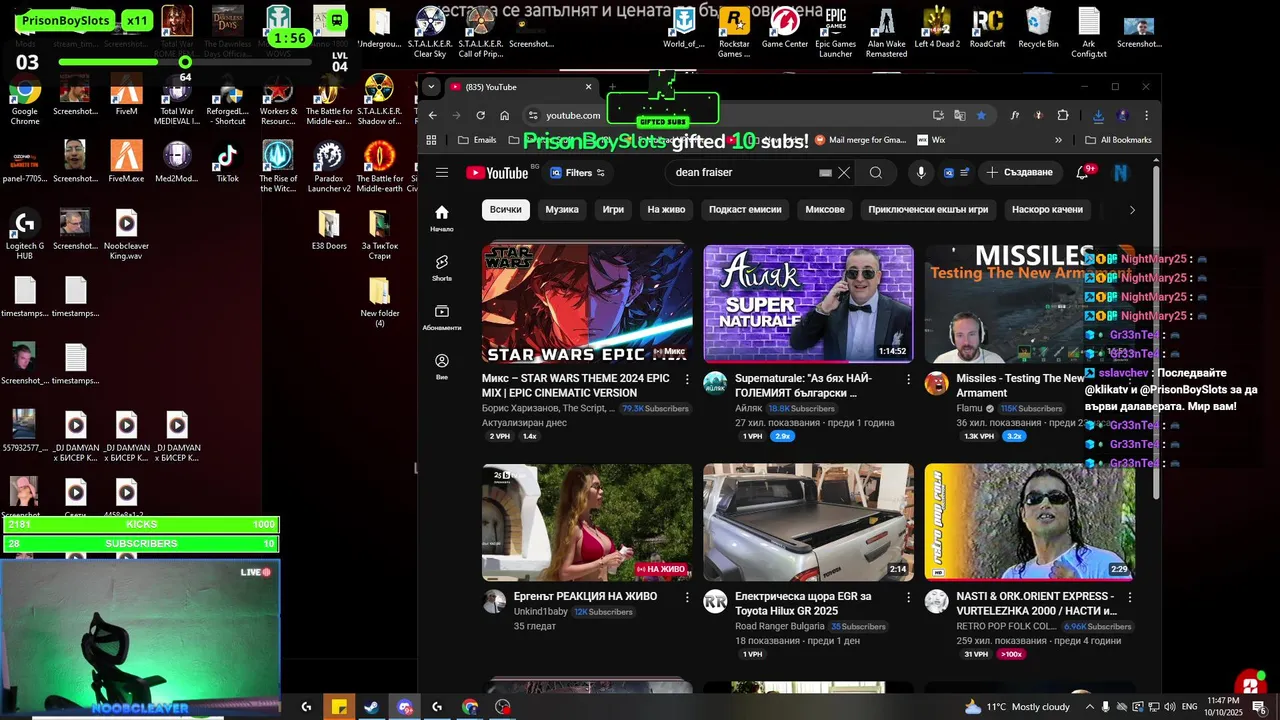Open options menu for Supernaturale video
Image resolution: width=1280 pixels, height=720 pixels.
click(x=908, y=379)
